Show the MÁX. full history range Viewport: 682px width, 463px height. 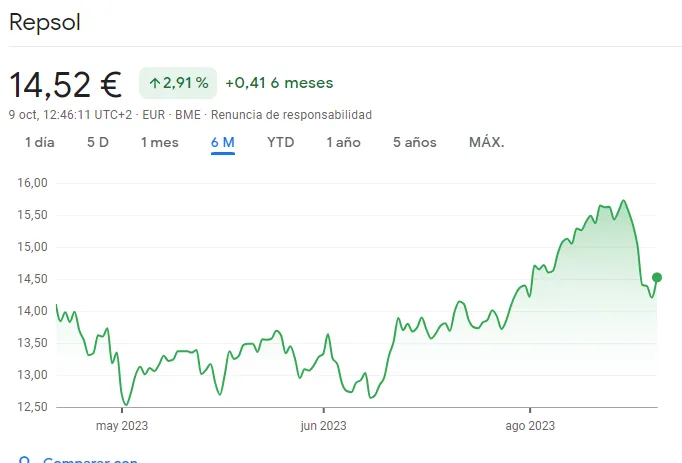(x=487, y=142)
